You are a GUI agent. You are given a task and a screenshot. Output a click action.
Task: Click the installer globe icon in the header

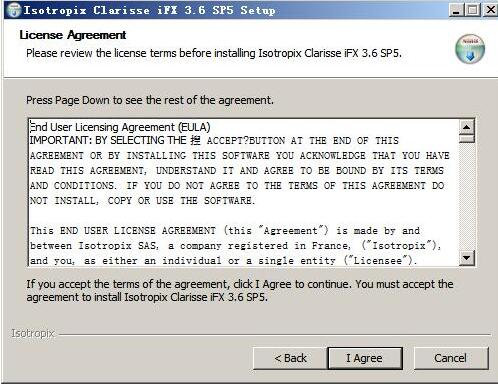pos(470,49)
